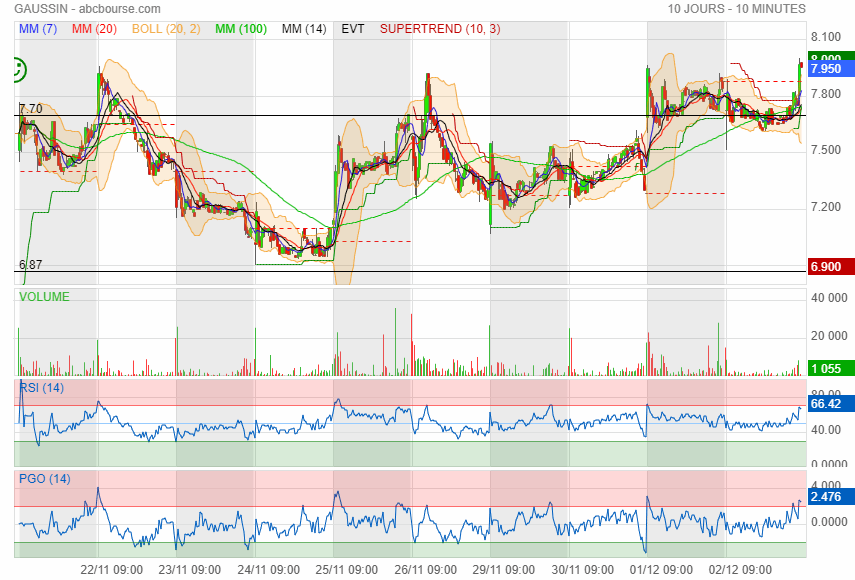Image resolution: width=855 pixels, height=580 pixels.
Task: Click the 29/11 09:00 date label
Action: pos(504,570)
